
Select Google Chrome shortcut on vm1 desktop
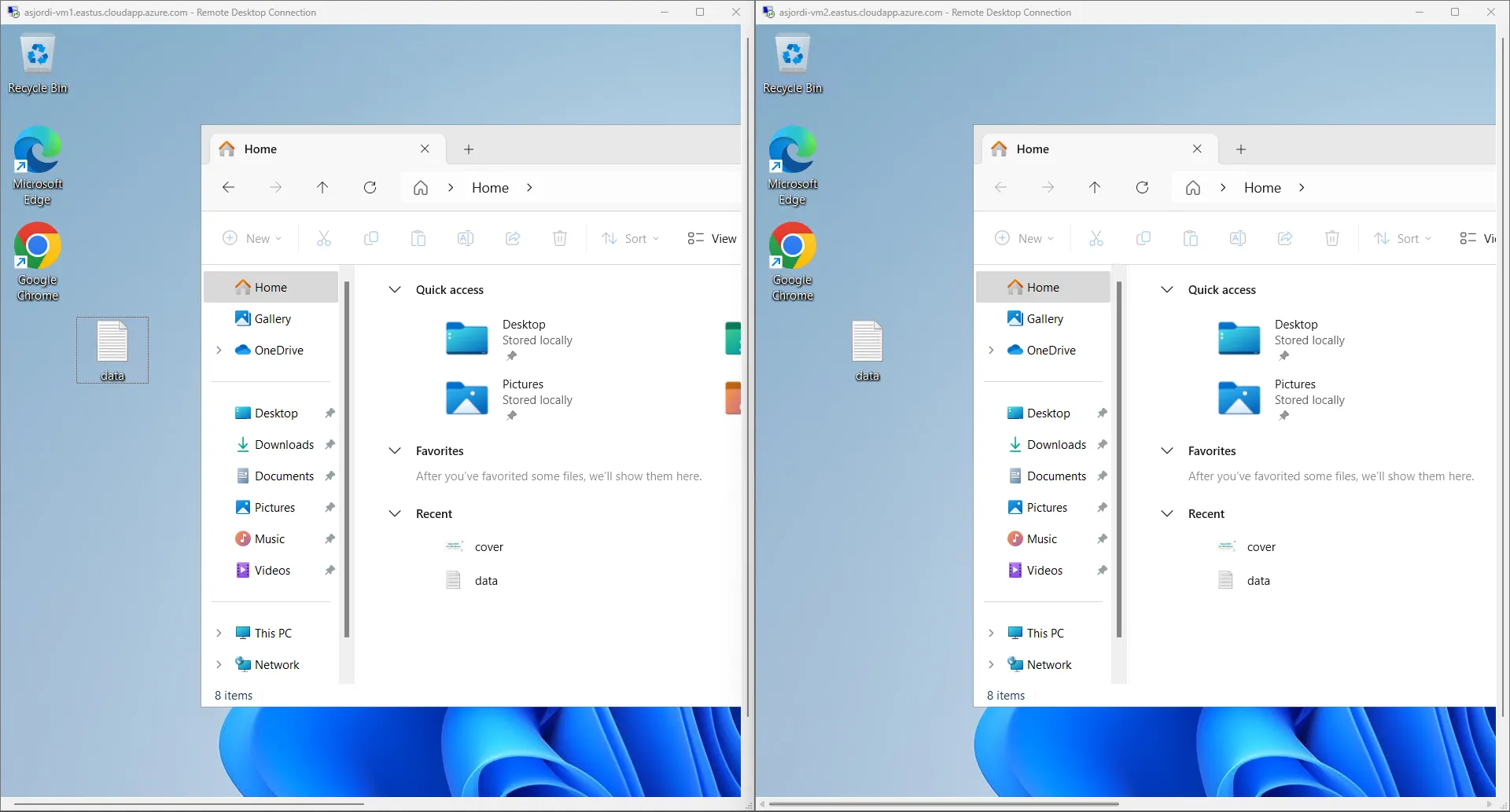38,262
